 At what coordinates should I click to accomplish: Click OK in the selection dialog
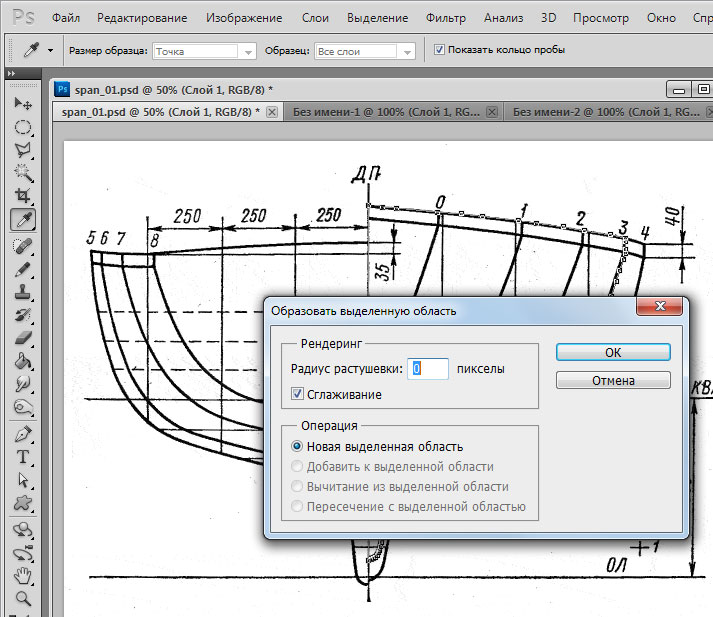pos(613,352)
